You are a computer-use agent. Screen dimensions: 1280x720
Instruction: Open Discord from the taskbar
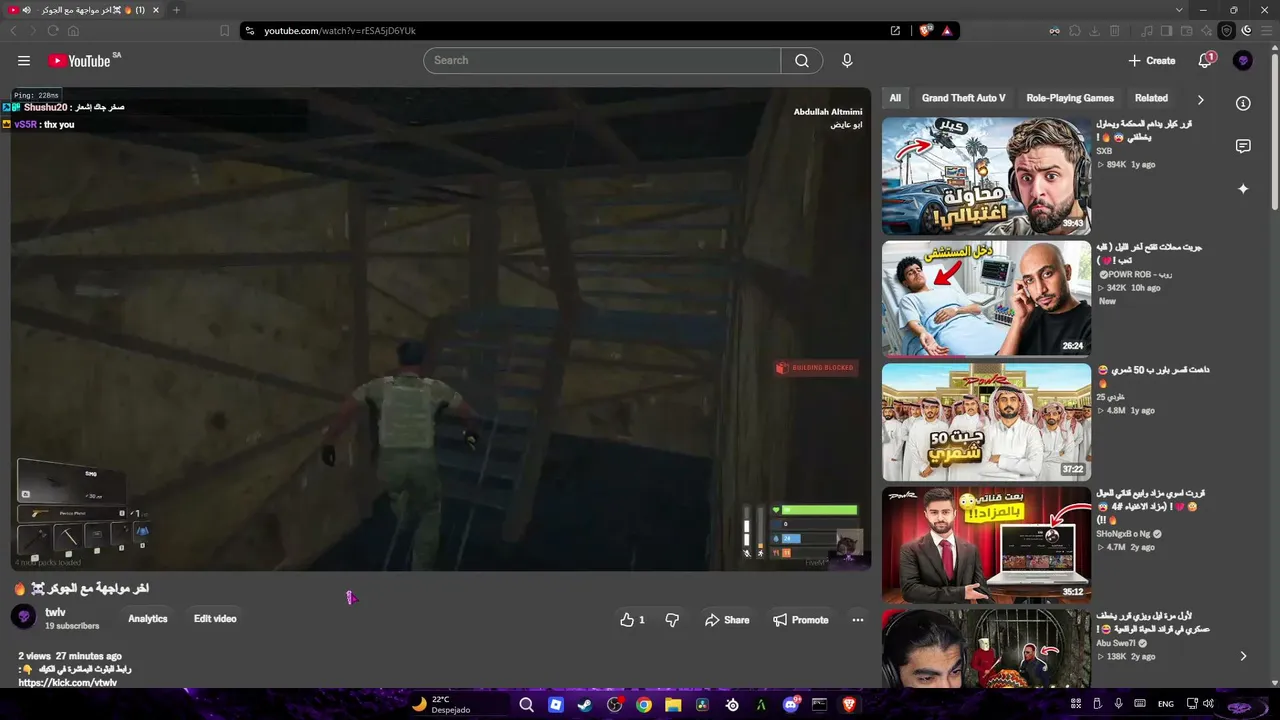(792, 705)
